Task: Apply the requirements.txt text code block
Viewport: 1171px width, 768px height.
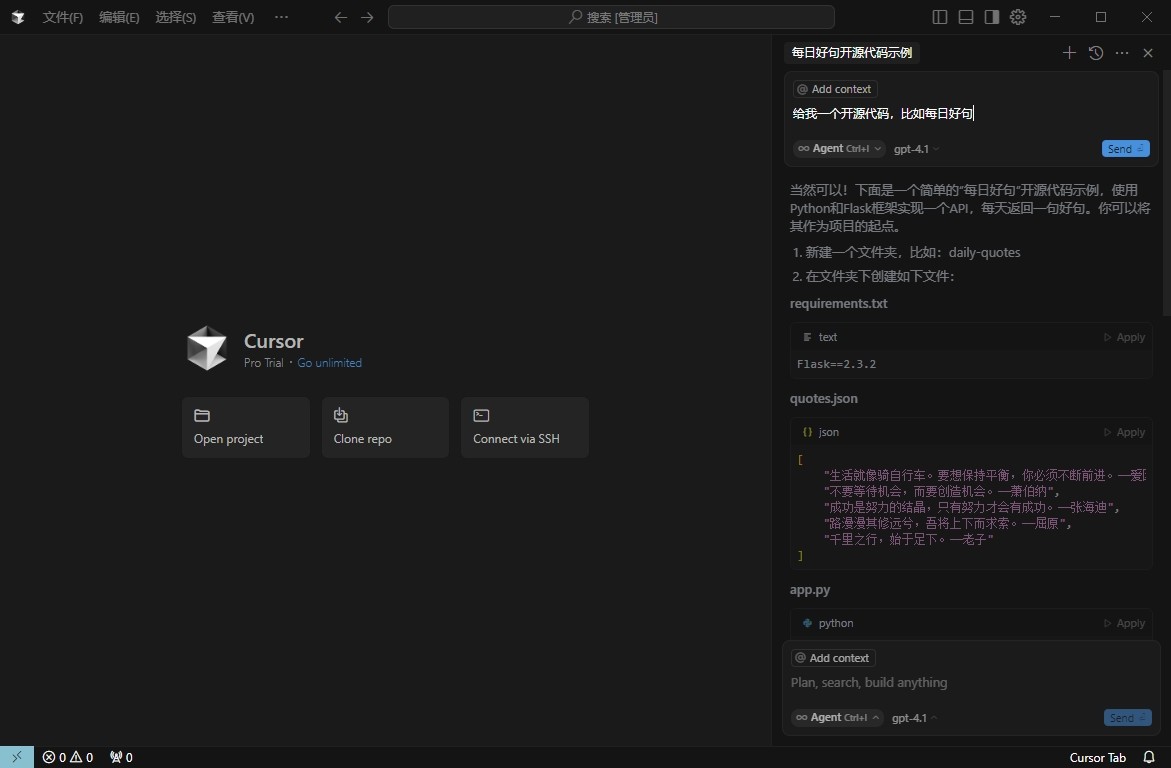Action: pos(1124,337)
